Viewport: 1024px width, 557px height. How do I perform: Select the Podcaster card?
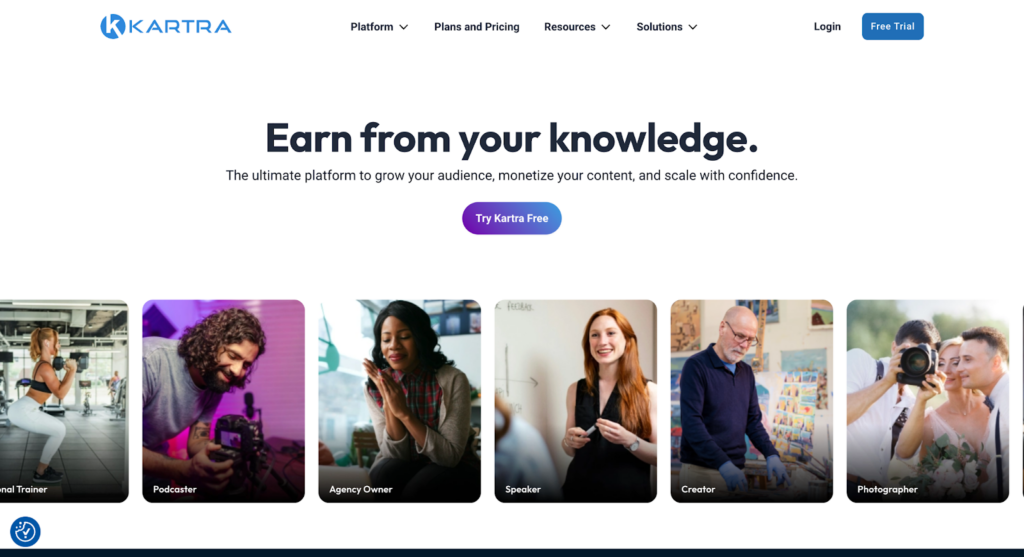coord(223,401)
